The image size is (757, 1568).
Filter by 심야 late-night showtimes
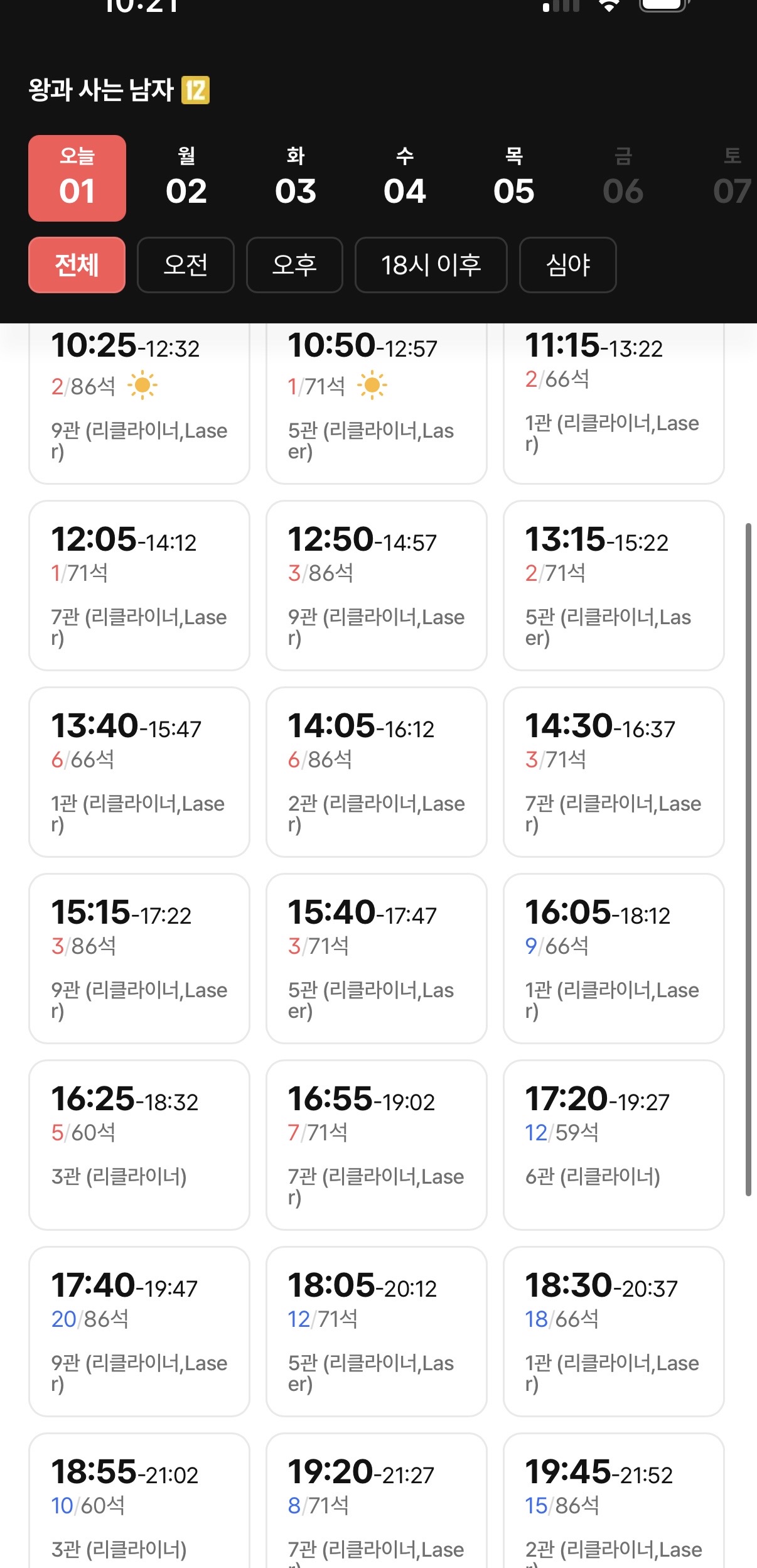568,265
